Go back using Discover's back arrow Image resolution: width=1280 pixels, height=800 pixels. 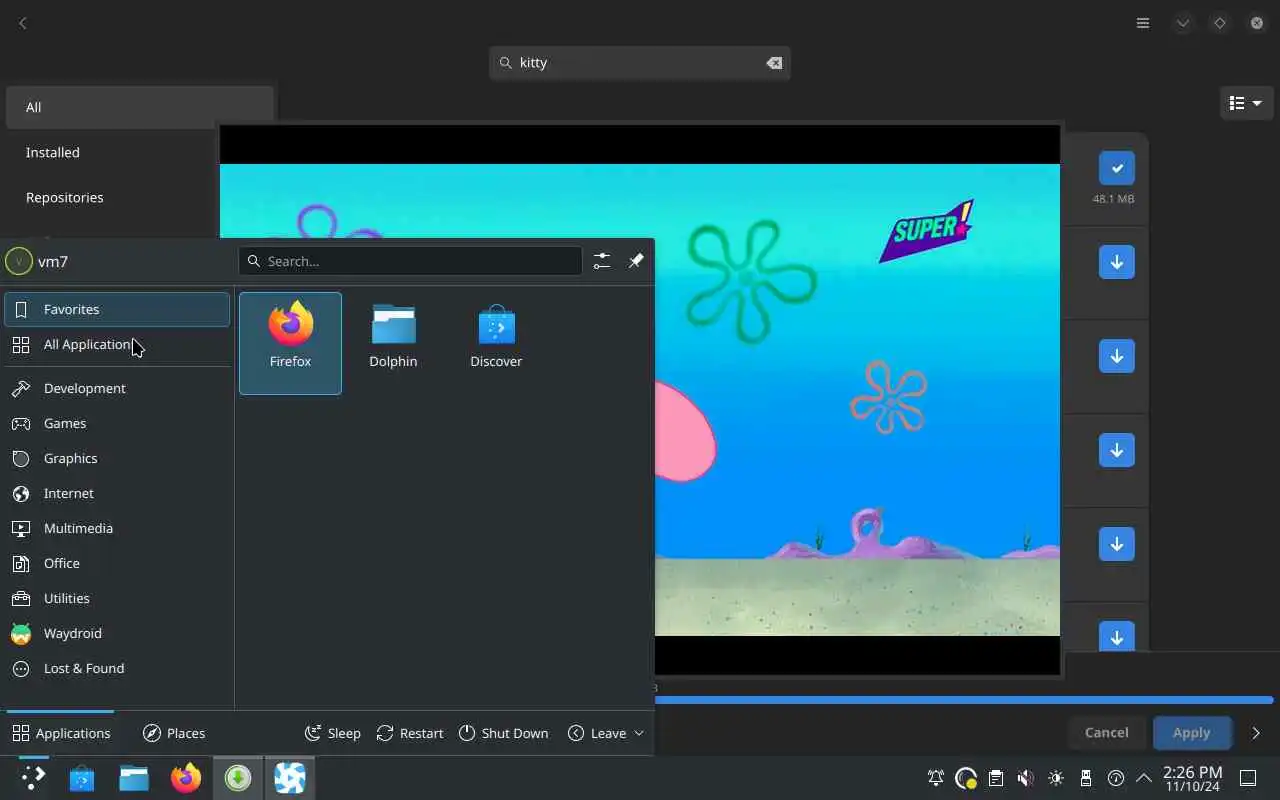tap(23, 23)
